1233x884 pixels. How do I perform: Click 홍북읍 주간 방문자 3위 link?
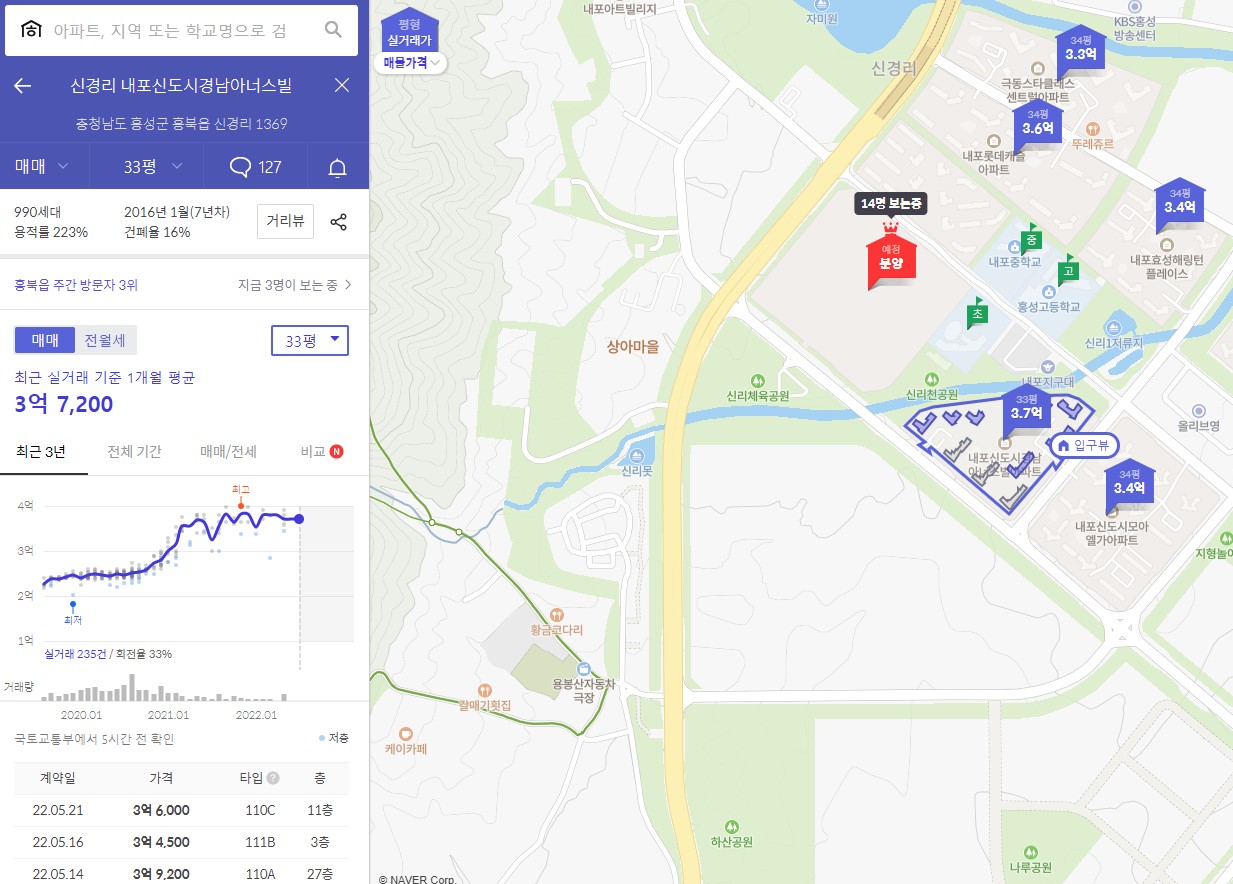[x=76, y=285]
